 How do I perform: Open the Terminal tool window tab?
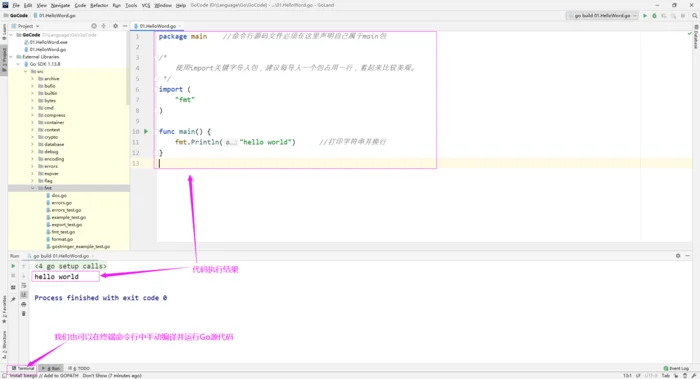(23, 368)
